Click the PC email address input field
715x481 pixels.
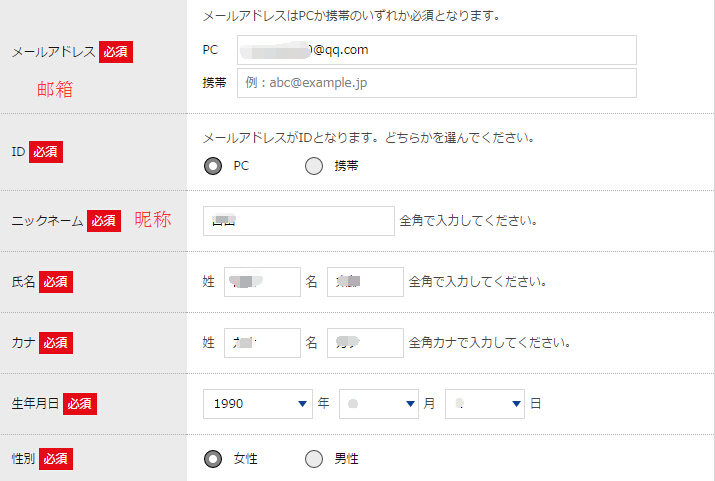click(436, 50)
